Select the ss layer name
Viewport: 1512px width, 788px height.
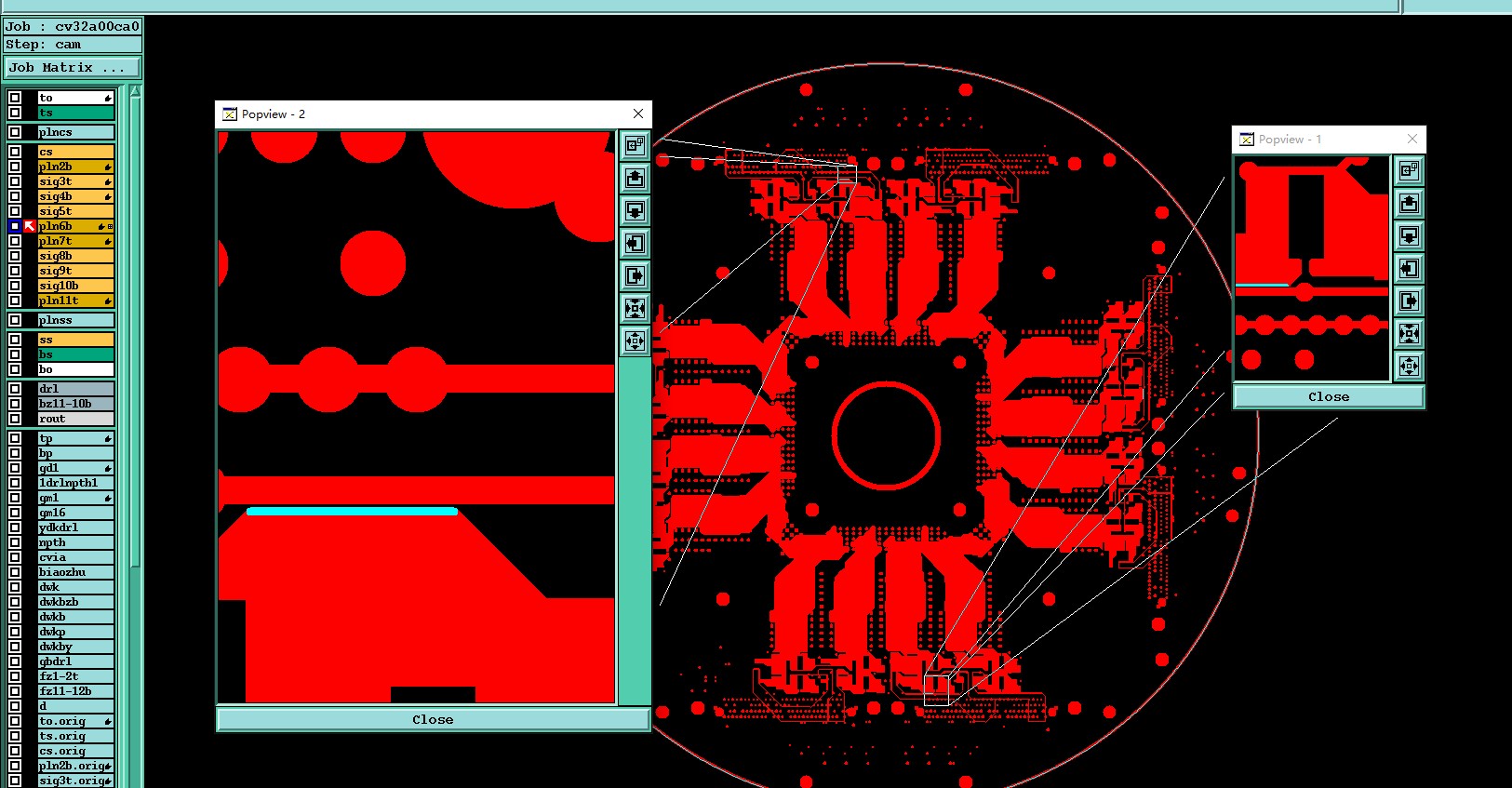coord(75,340)
